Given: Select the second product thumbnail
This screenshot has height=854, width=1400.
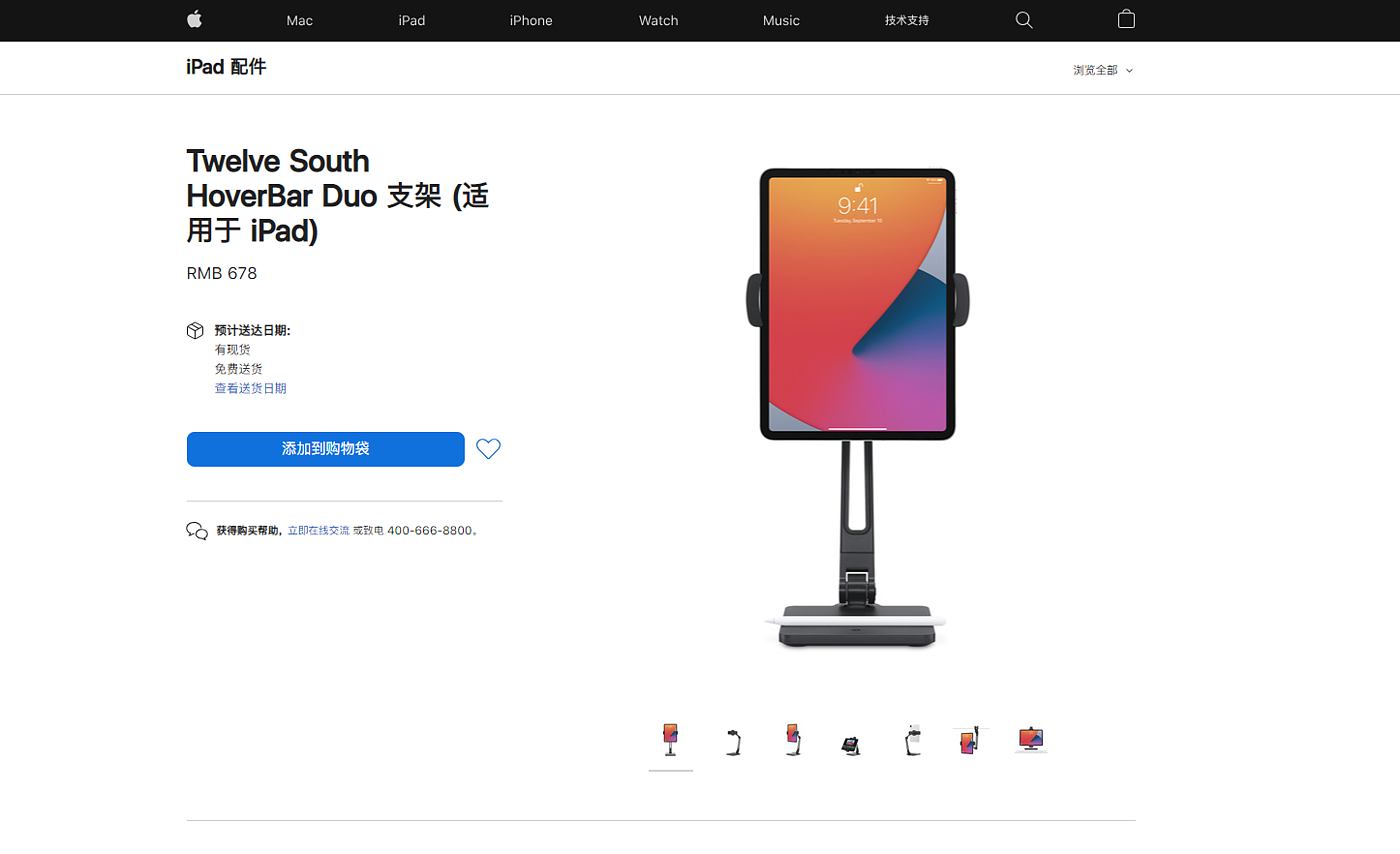Looking at the screenshot, I should (732, 741).
